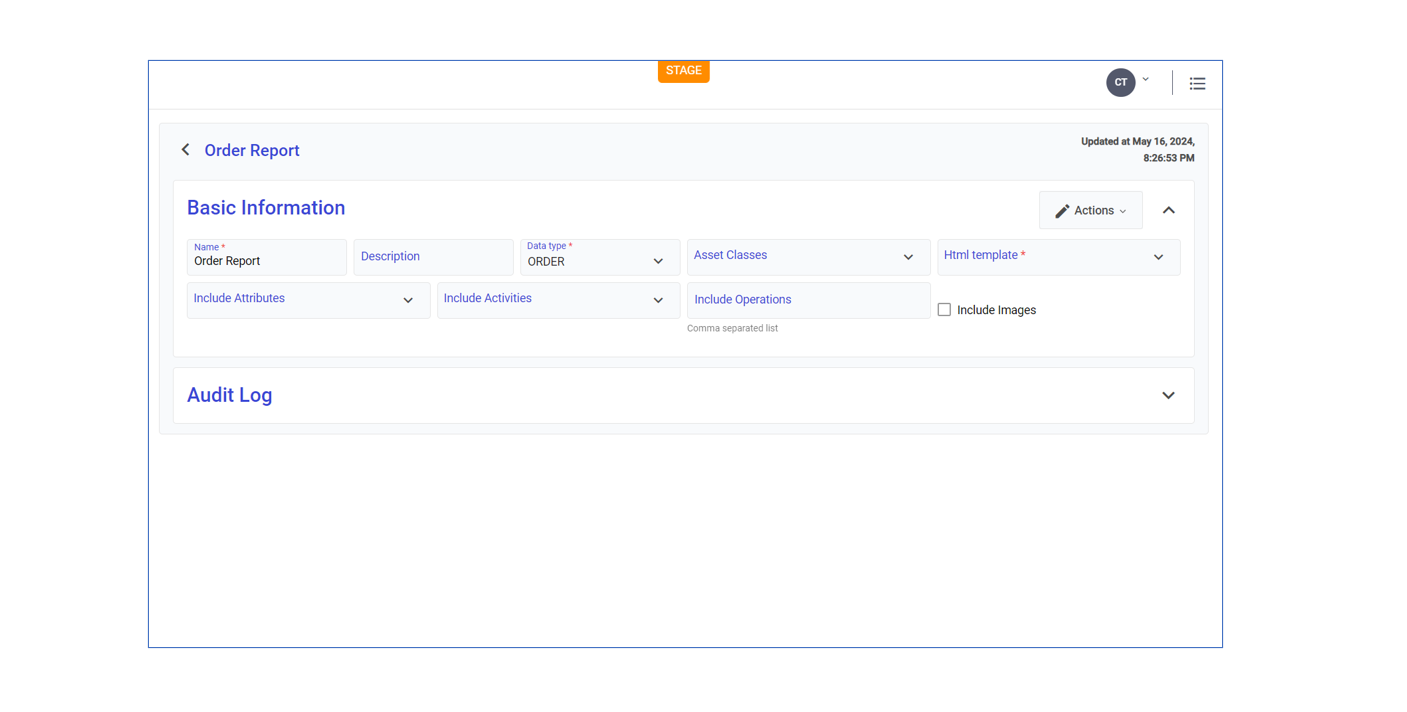Screen dimensions: 1407x712
Task: Click the Order Report page title
Action: (252, 151)
